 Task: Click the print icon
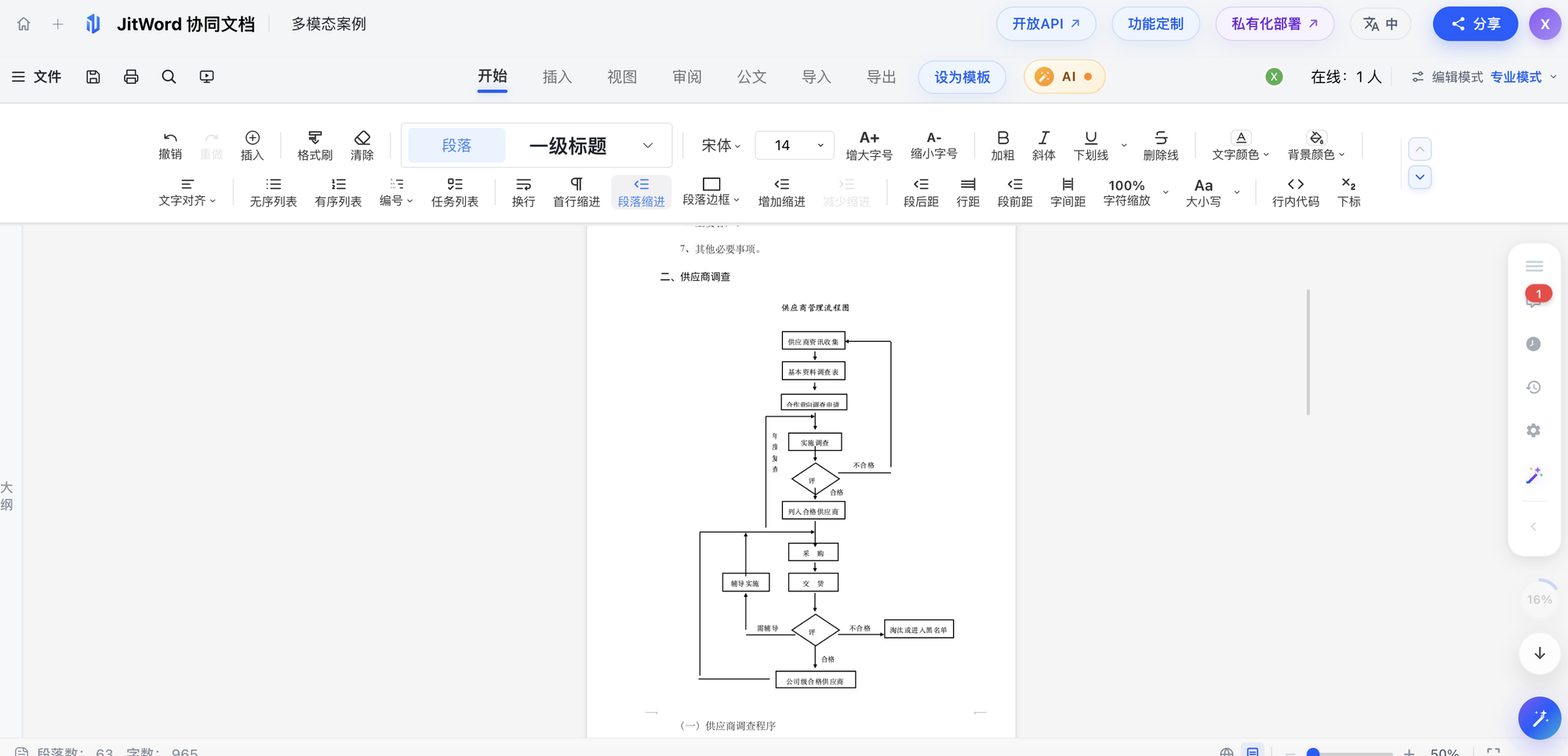131,77
